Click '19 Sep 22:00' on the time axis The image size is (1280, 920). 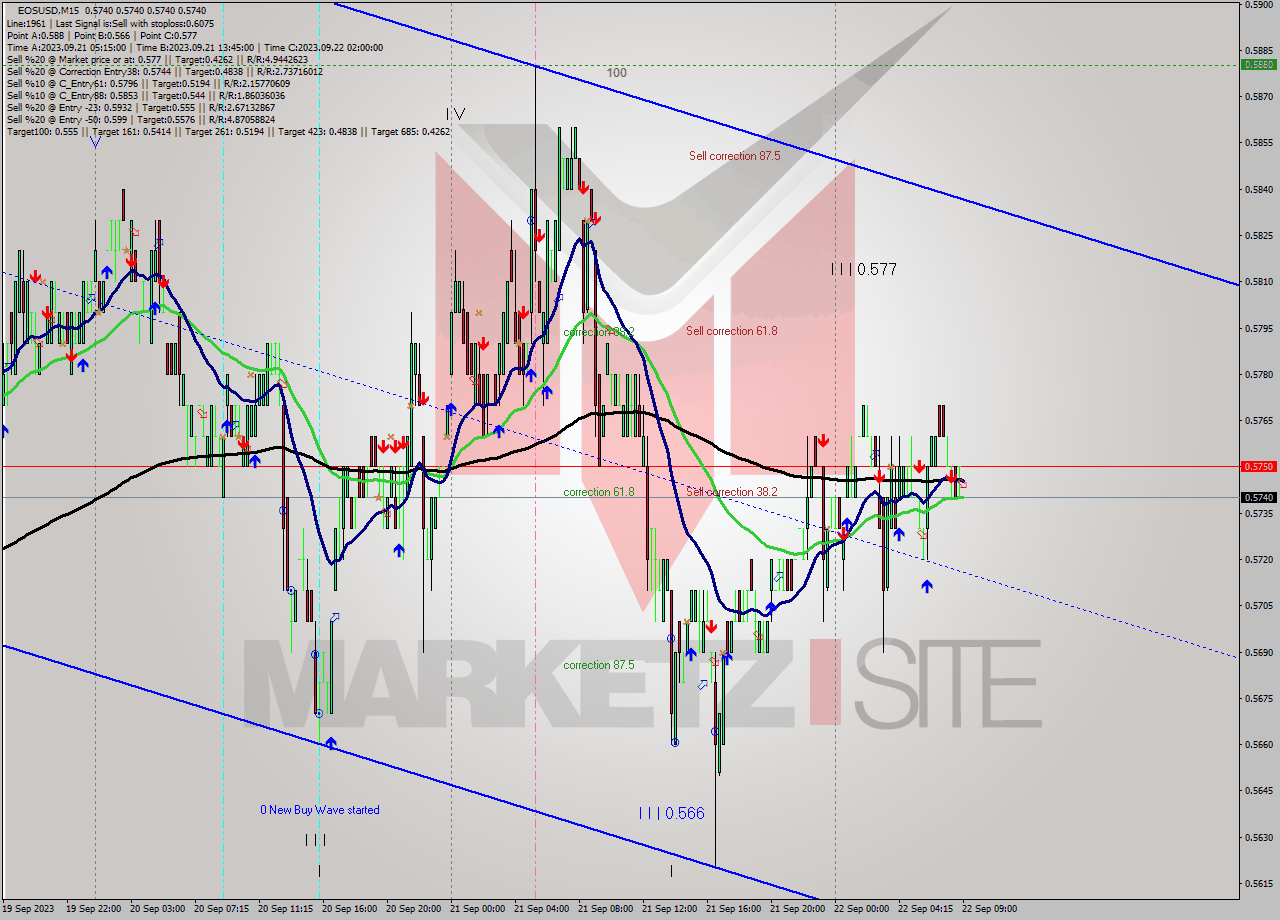[95, 909]
